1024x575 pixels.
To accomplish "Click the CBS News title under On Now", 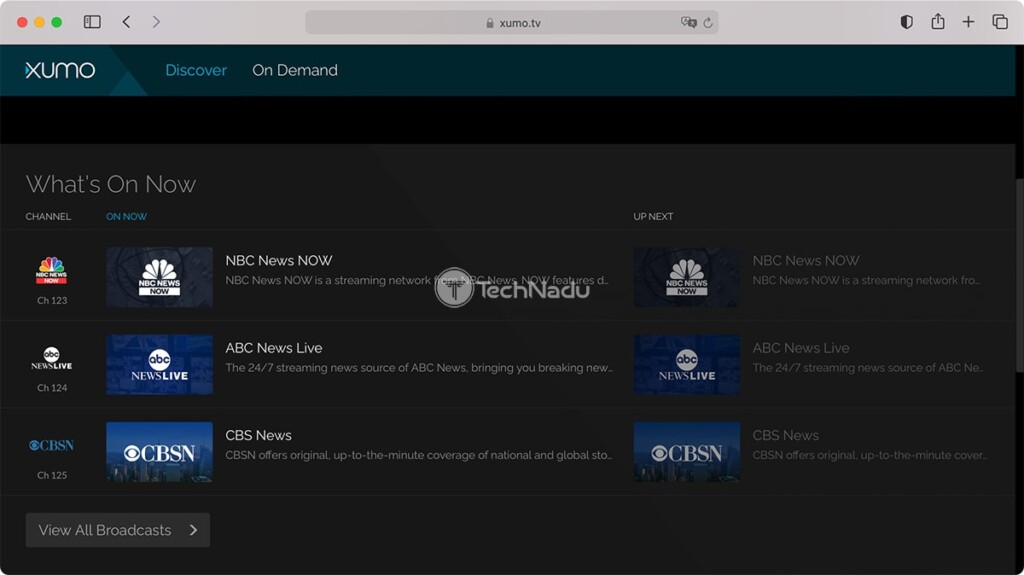I will 259,436.
